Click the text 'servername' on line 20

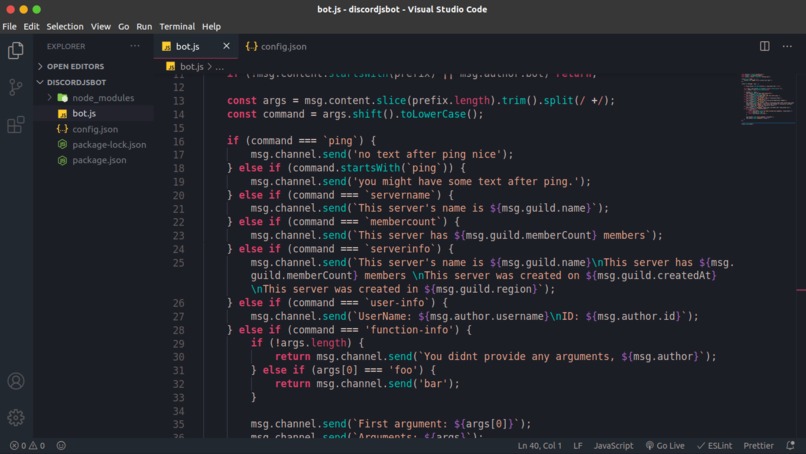click(x=400, y=195)
